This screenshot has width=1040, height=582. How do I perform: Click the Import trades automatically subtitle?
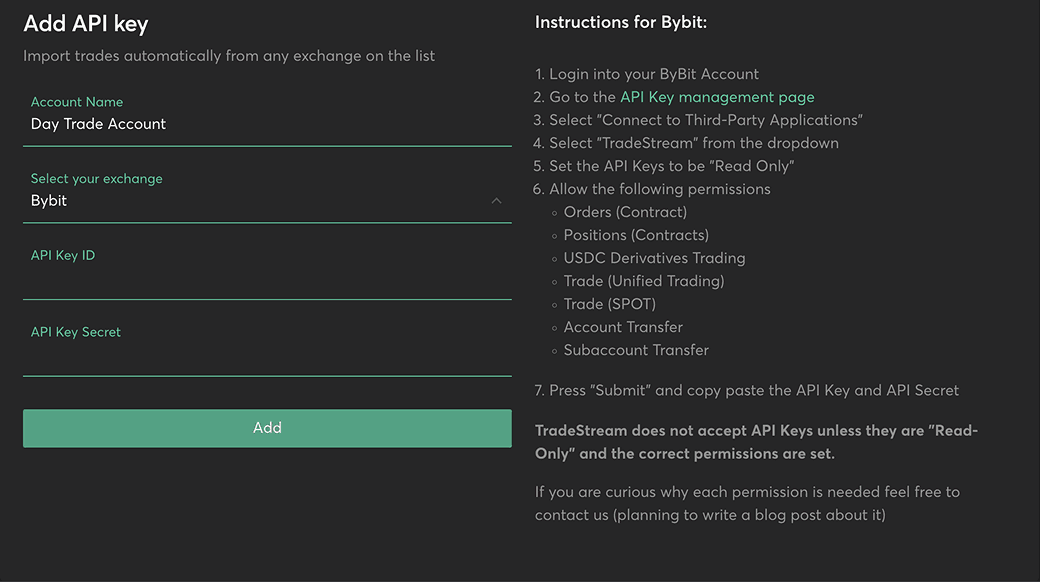[229, 56]
